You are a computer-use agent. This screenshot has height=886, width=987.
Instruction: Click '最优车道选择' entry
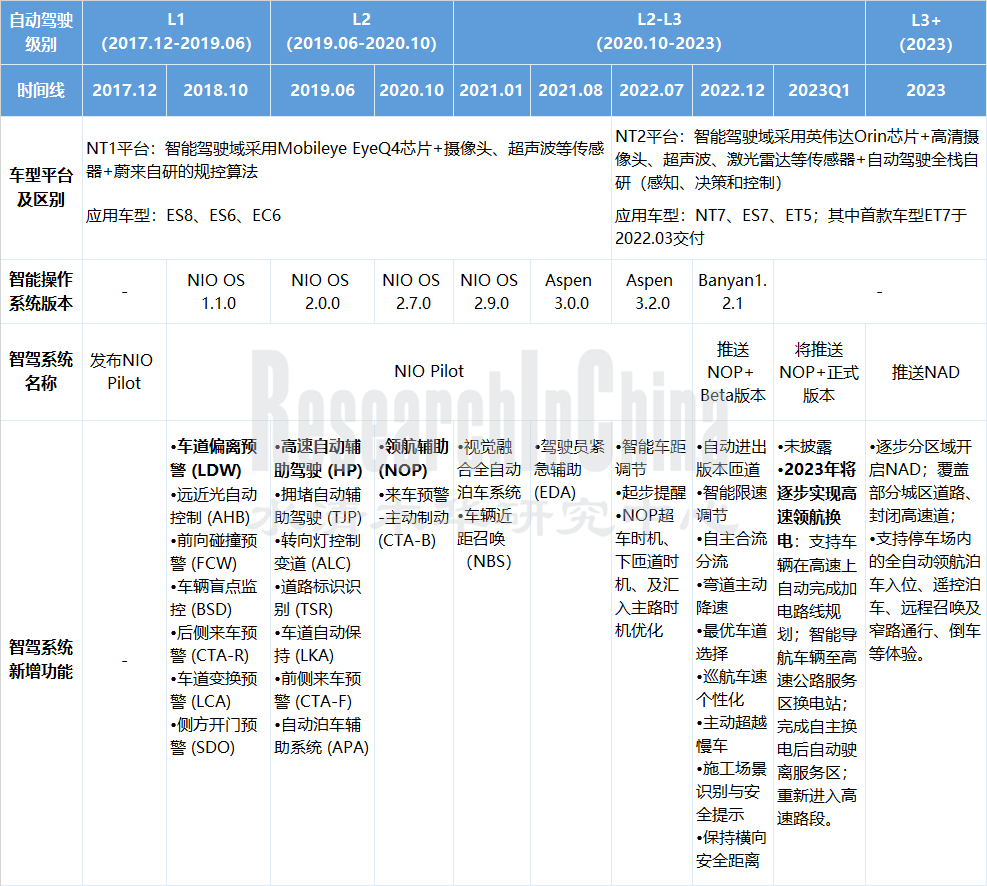(x=731, y=642)
